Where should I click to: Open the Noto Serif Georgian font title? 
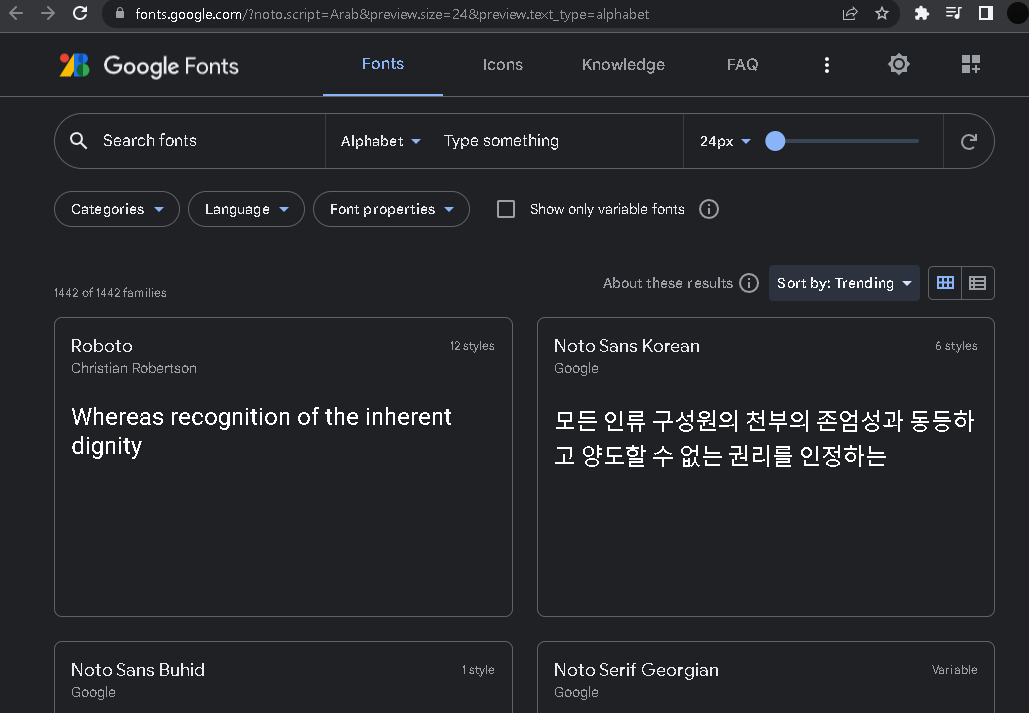point(636,670)
